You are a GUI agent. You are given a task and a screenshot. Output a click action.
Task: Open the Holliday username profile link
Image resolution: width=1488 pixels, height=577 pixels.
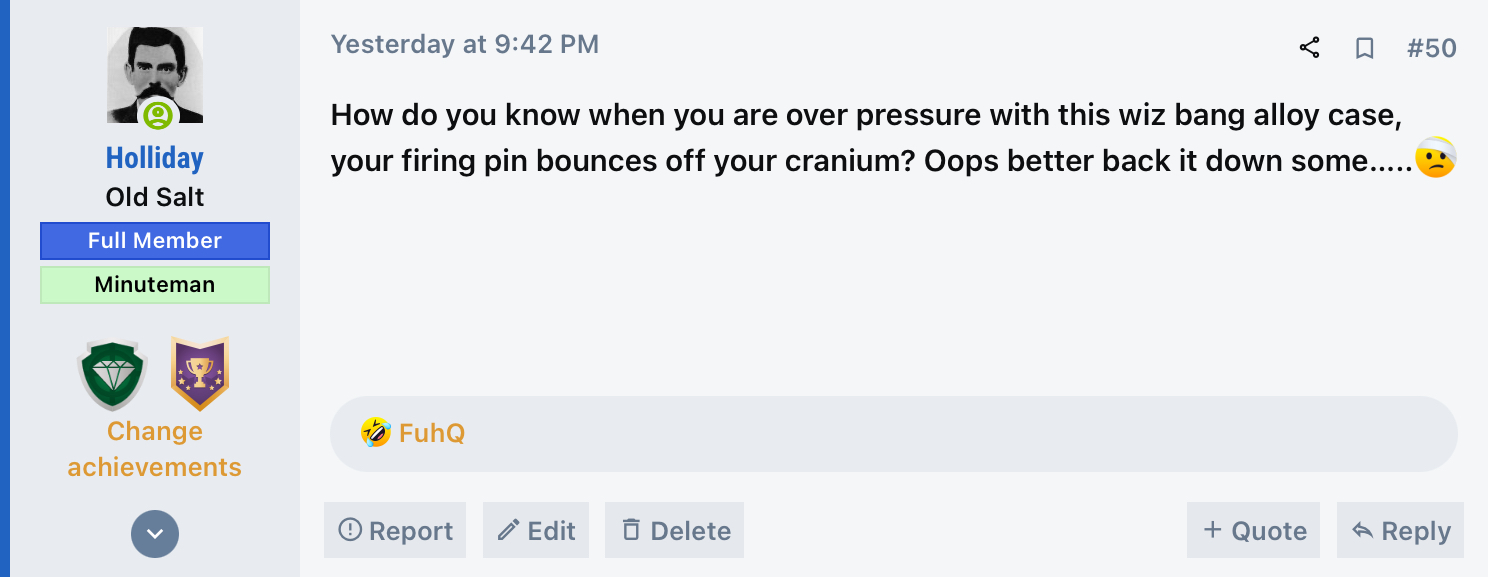[x=155, y=158]
